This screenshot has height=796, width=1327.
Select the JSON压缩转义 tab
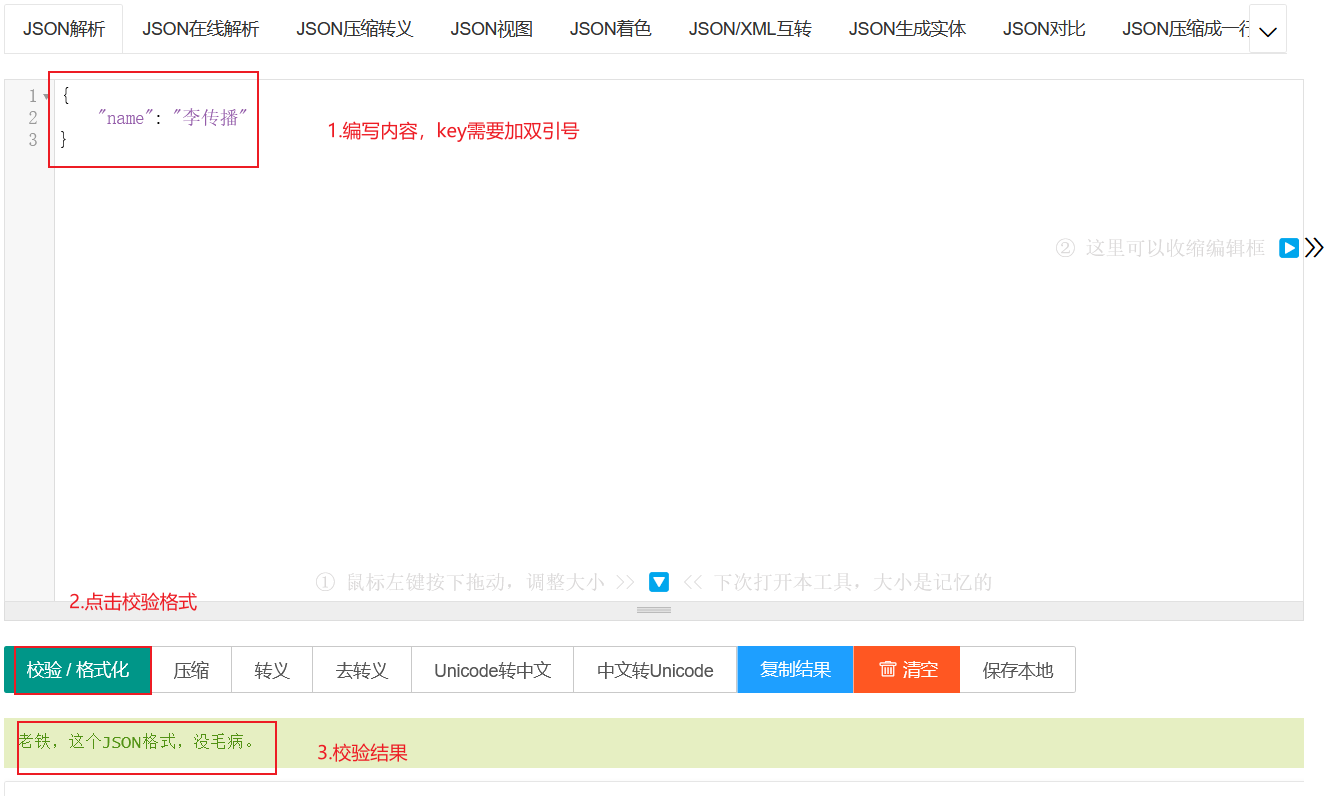tap(354, 29)
